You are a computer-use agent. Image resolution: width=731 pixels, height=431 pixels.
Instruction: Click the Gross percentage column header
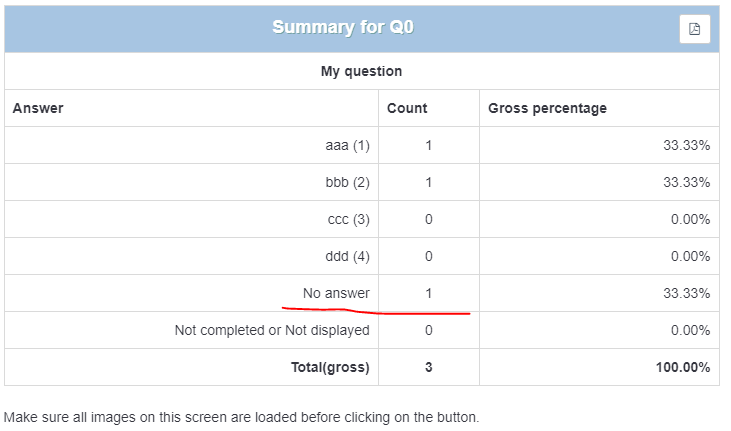coord(547,108)
